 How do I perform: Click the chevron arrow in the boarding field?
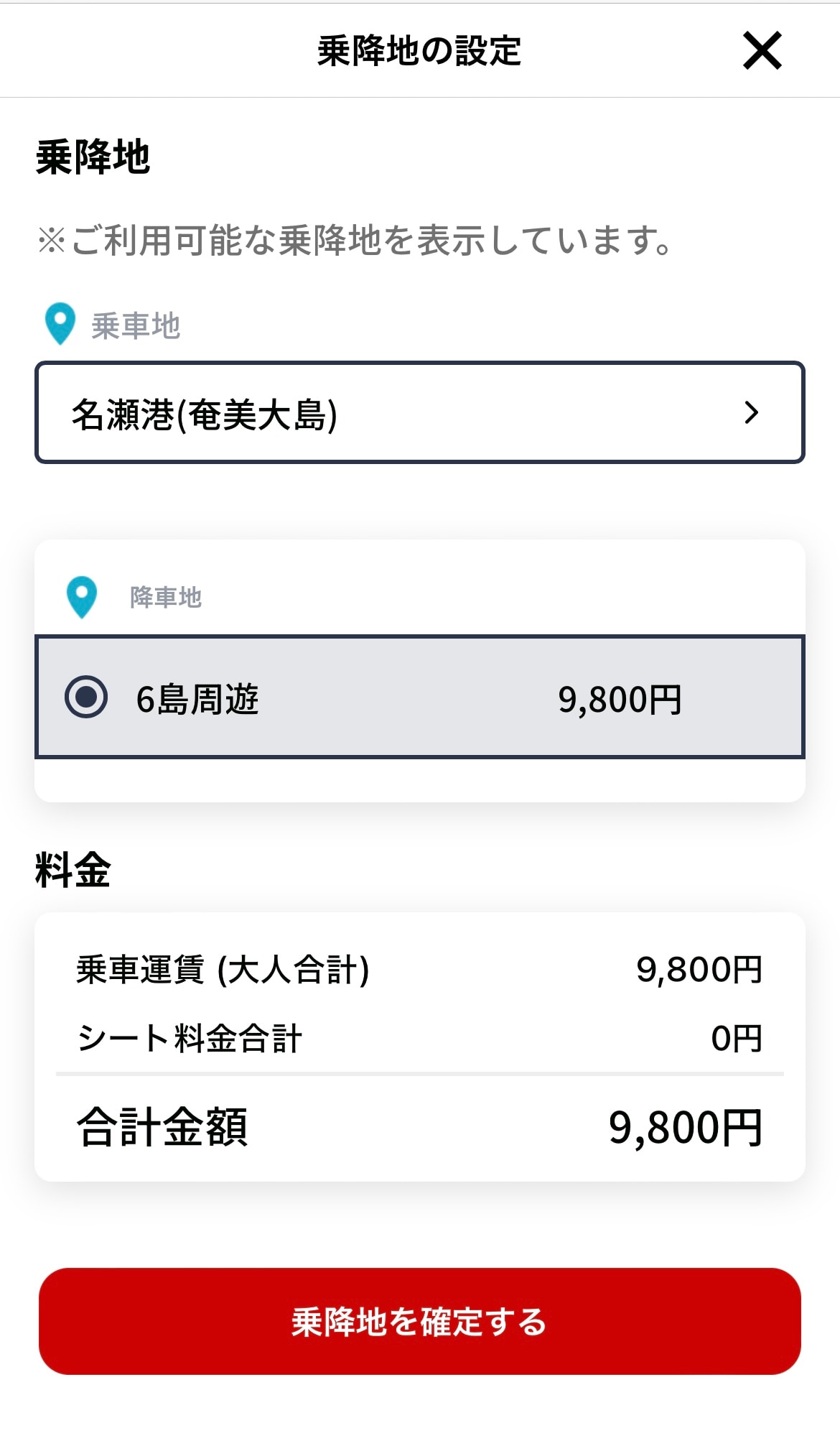tap(751, 413)
